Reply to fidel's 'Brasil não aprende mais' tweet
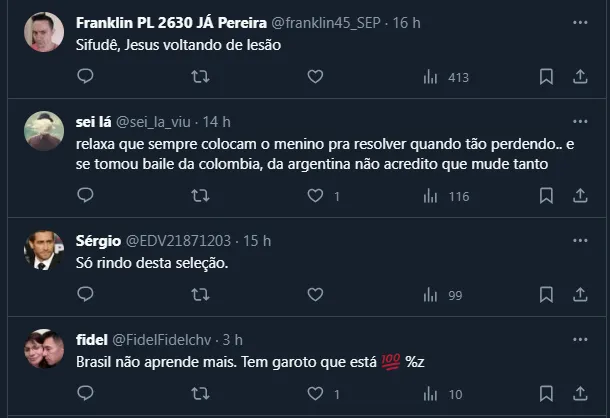 point(85,393)
